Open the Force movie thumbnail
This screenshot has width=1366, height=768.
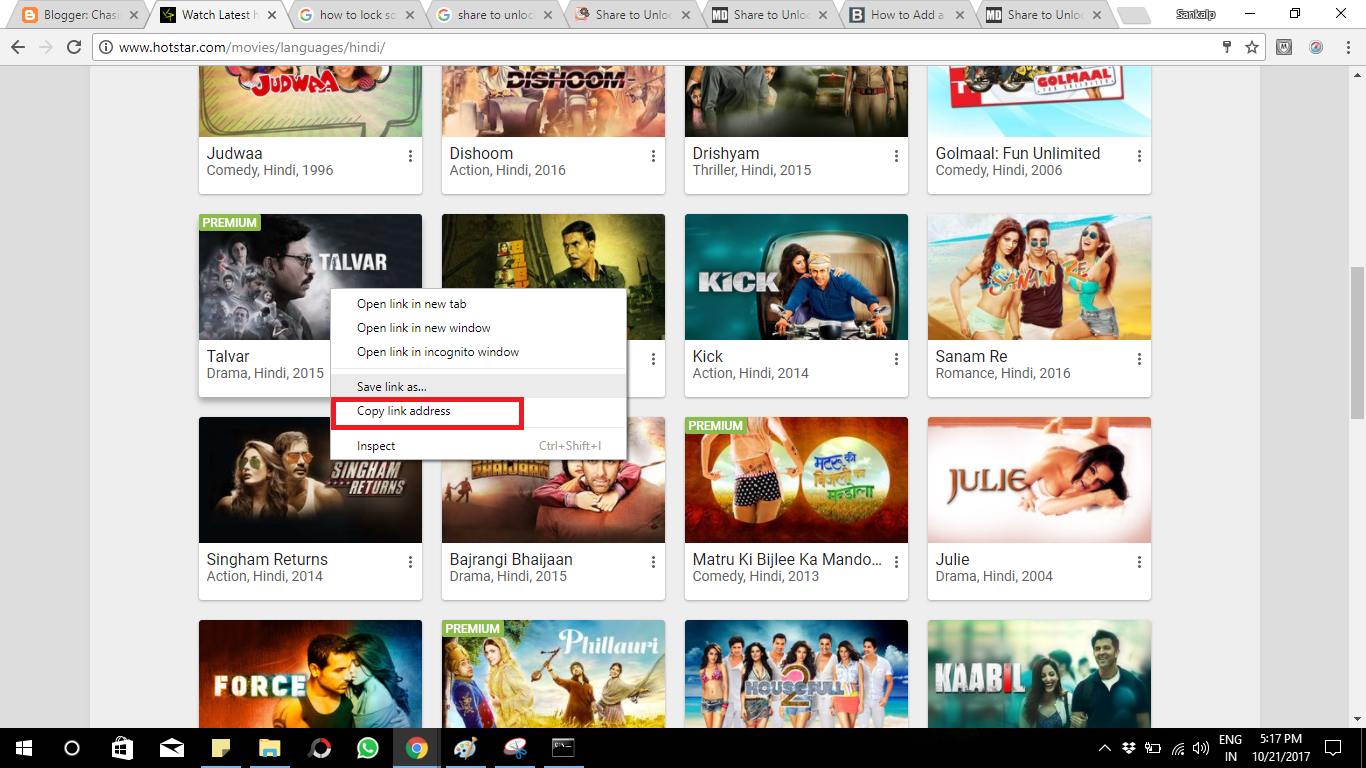[310, 674]
